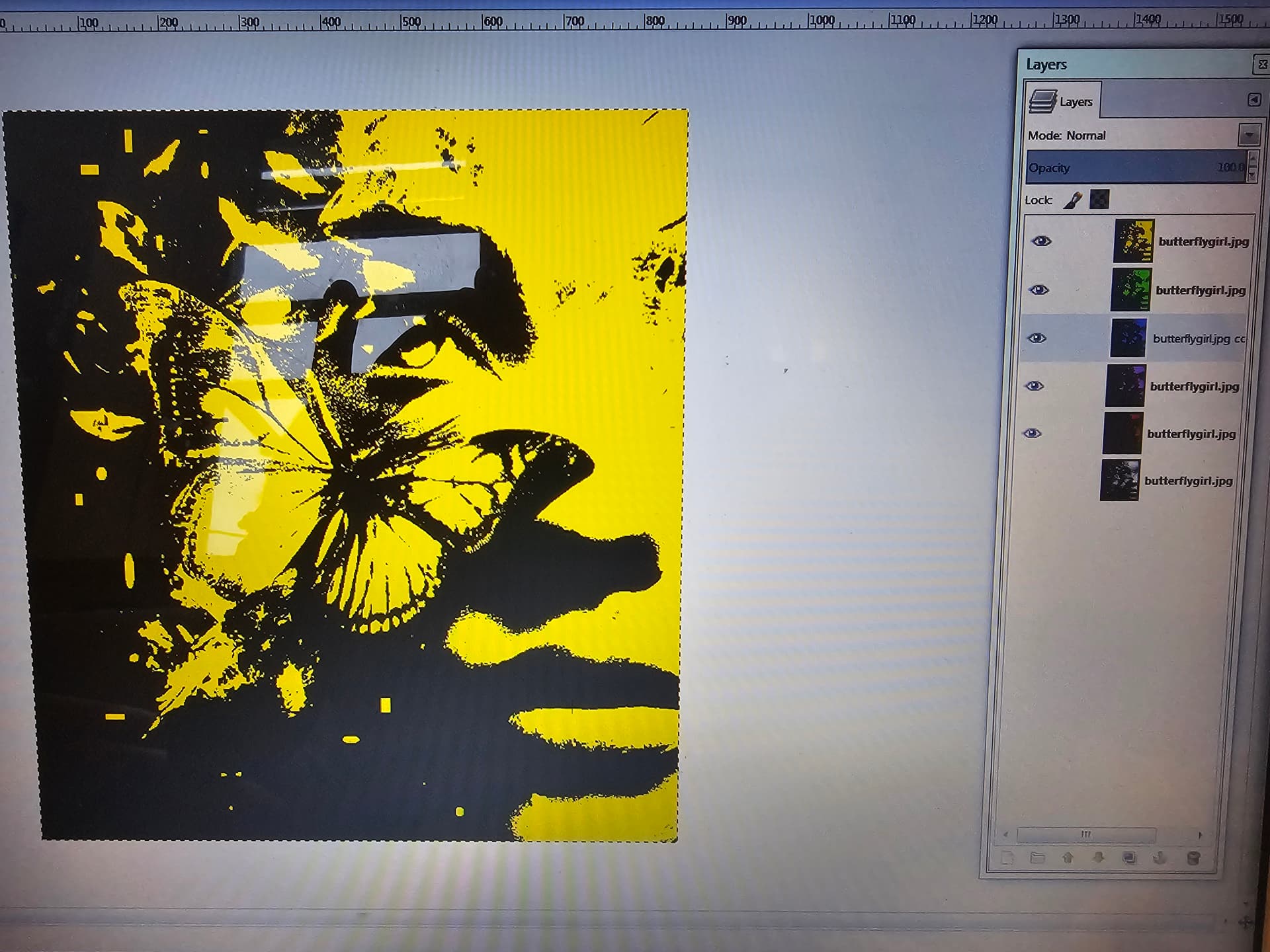Raise the selected layer one step
1270x952 pixels.
pos(1068,858)
